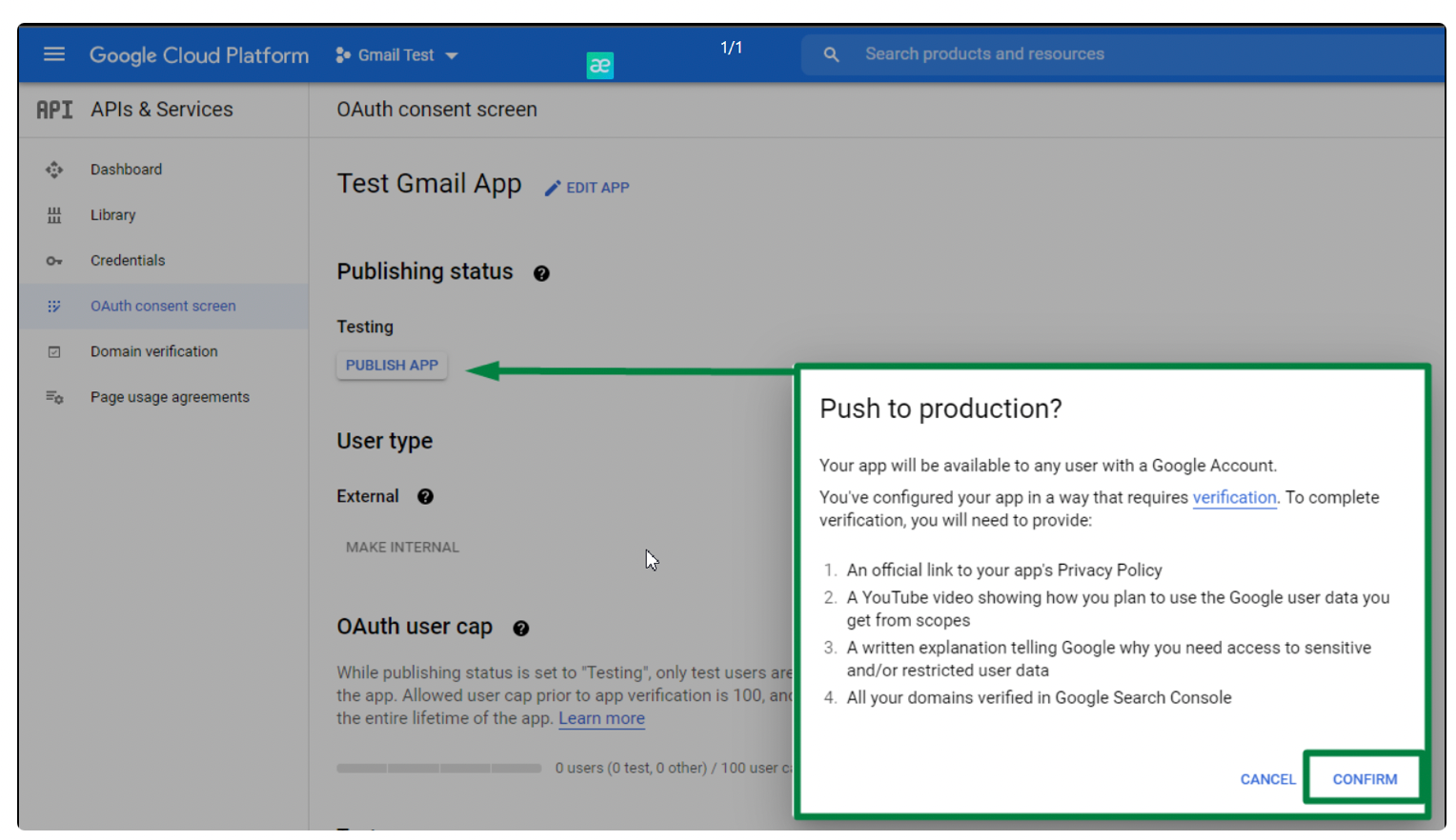Confirm pushing app to production
The width and height of the screenshot is (1456, 840).
[1365, 779]
